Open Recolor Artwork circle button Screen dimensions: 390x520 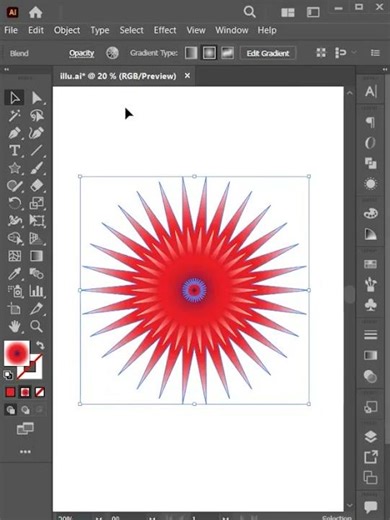112,53
